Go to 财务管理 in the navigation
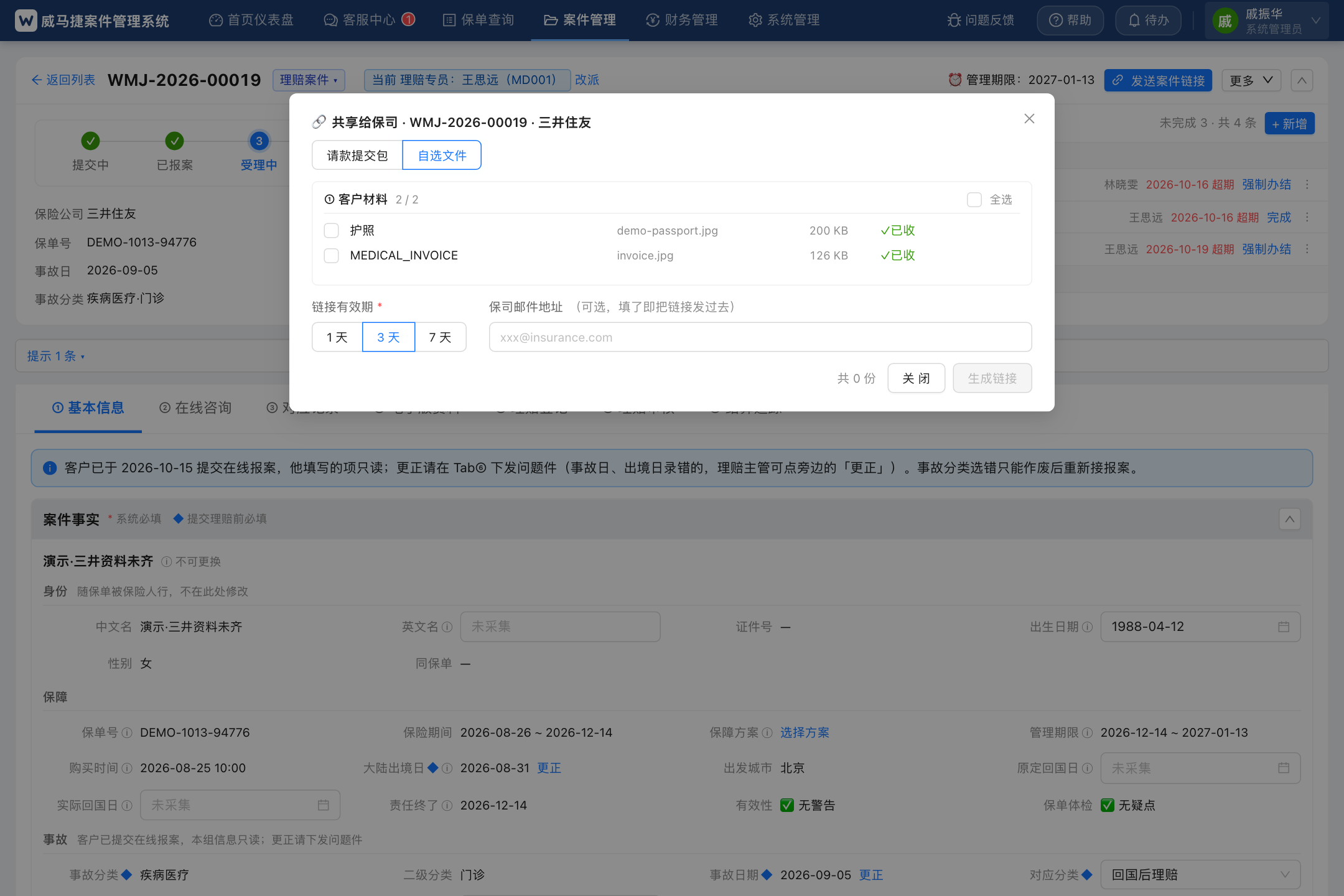 point(682,20)
